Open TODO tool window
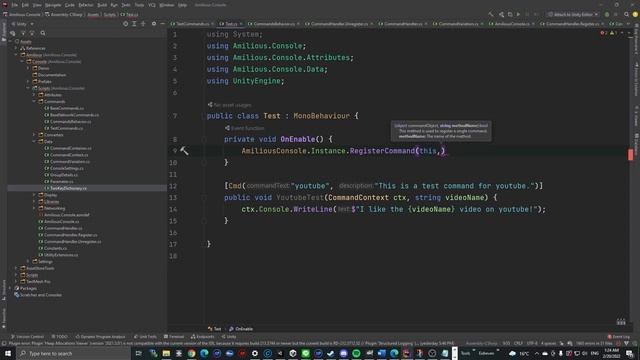640x360 pixels. coord(60,337)
